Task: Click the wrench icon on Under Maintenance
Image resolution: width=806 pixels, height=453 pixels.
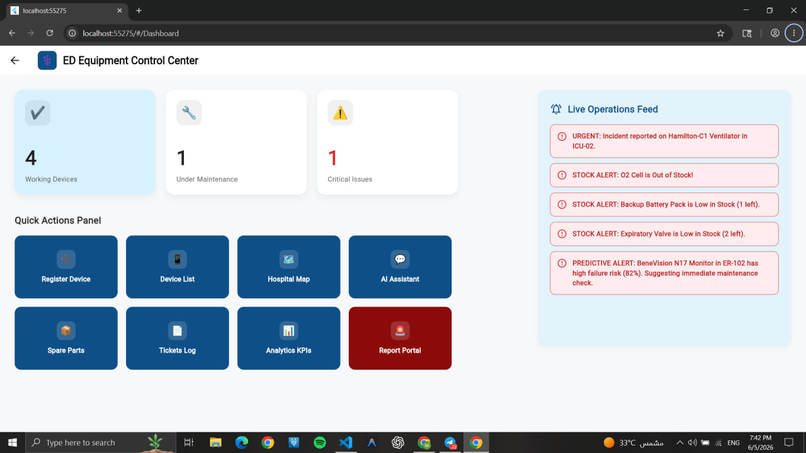Action: coord(189,113)
